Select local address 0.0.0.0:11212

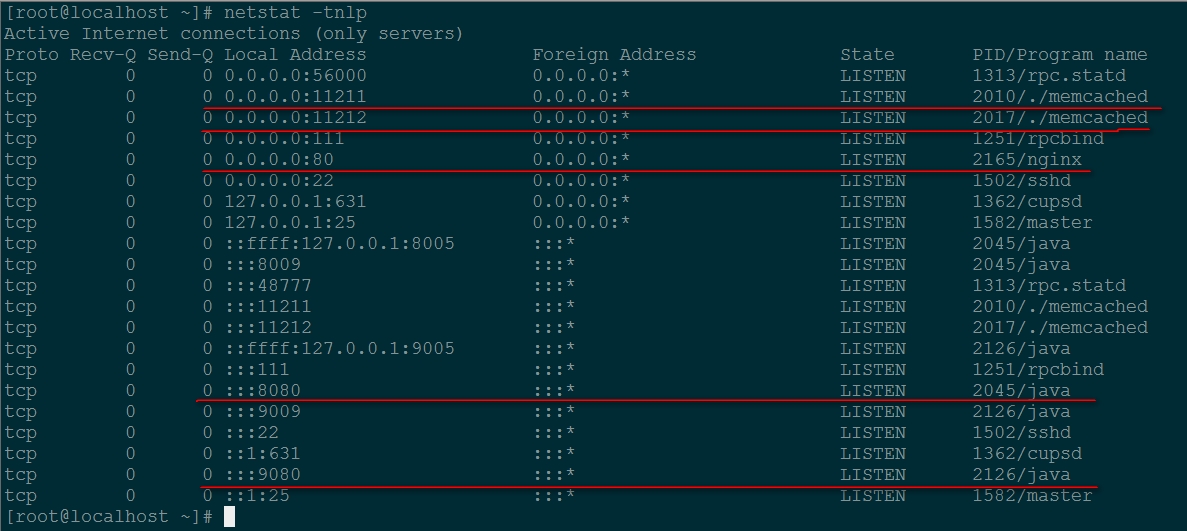(x=295, y=117)
